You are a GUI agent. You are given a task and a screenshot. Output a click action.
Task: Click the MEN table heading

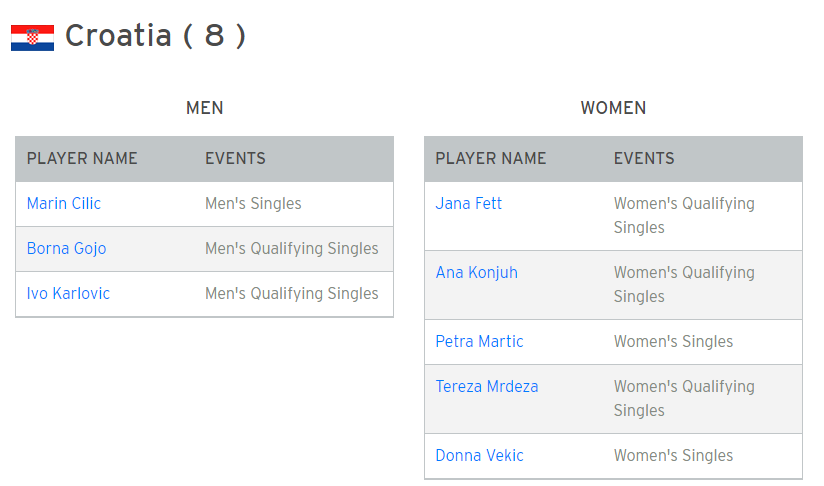click(204, 108)
